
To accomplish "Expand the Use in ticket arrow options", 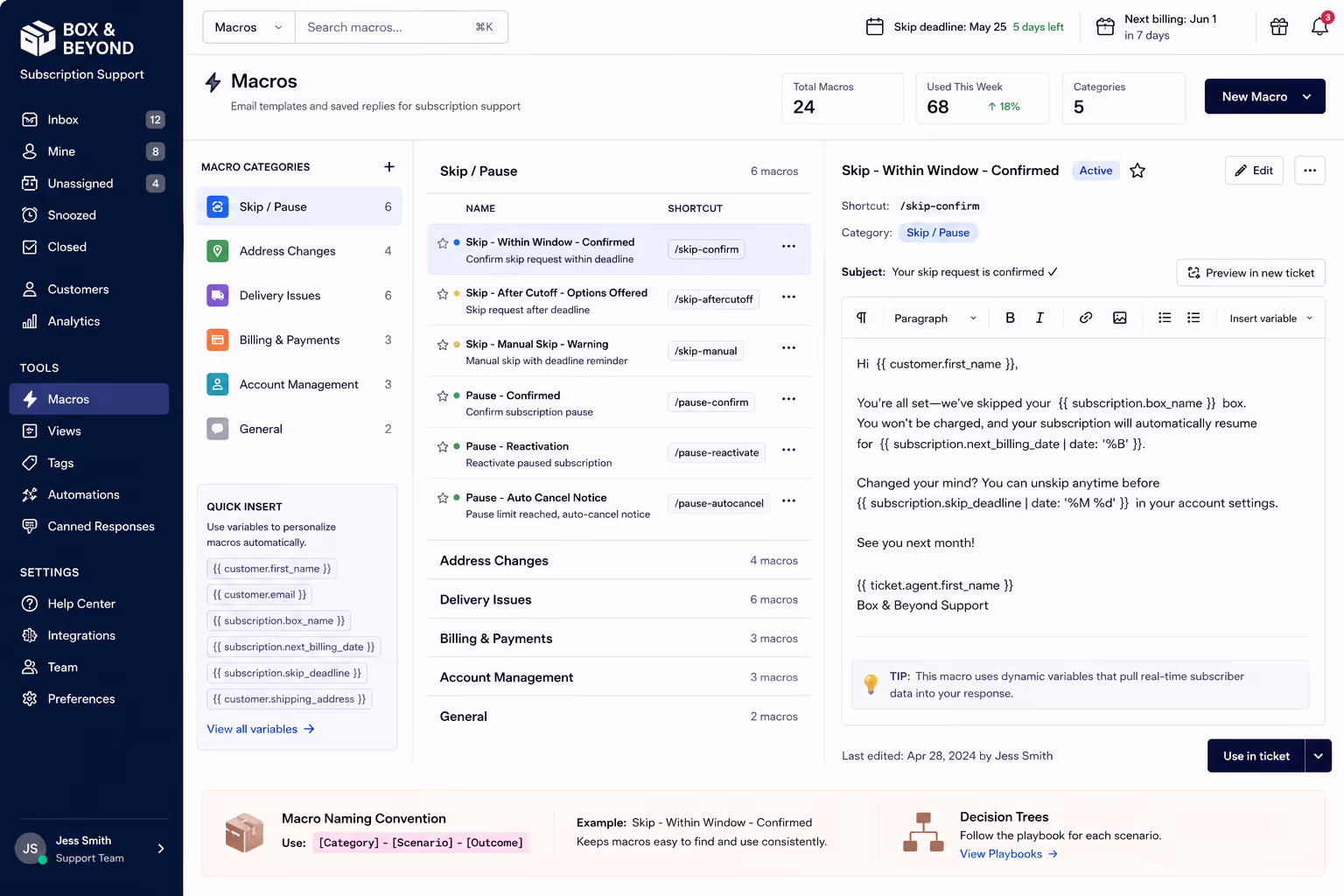I will (x=1318, y=756).
